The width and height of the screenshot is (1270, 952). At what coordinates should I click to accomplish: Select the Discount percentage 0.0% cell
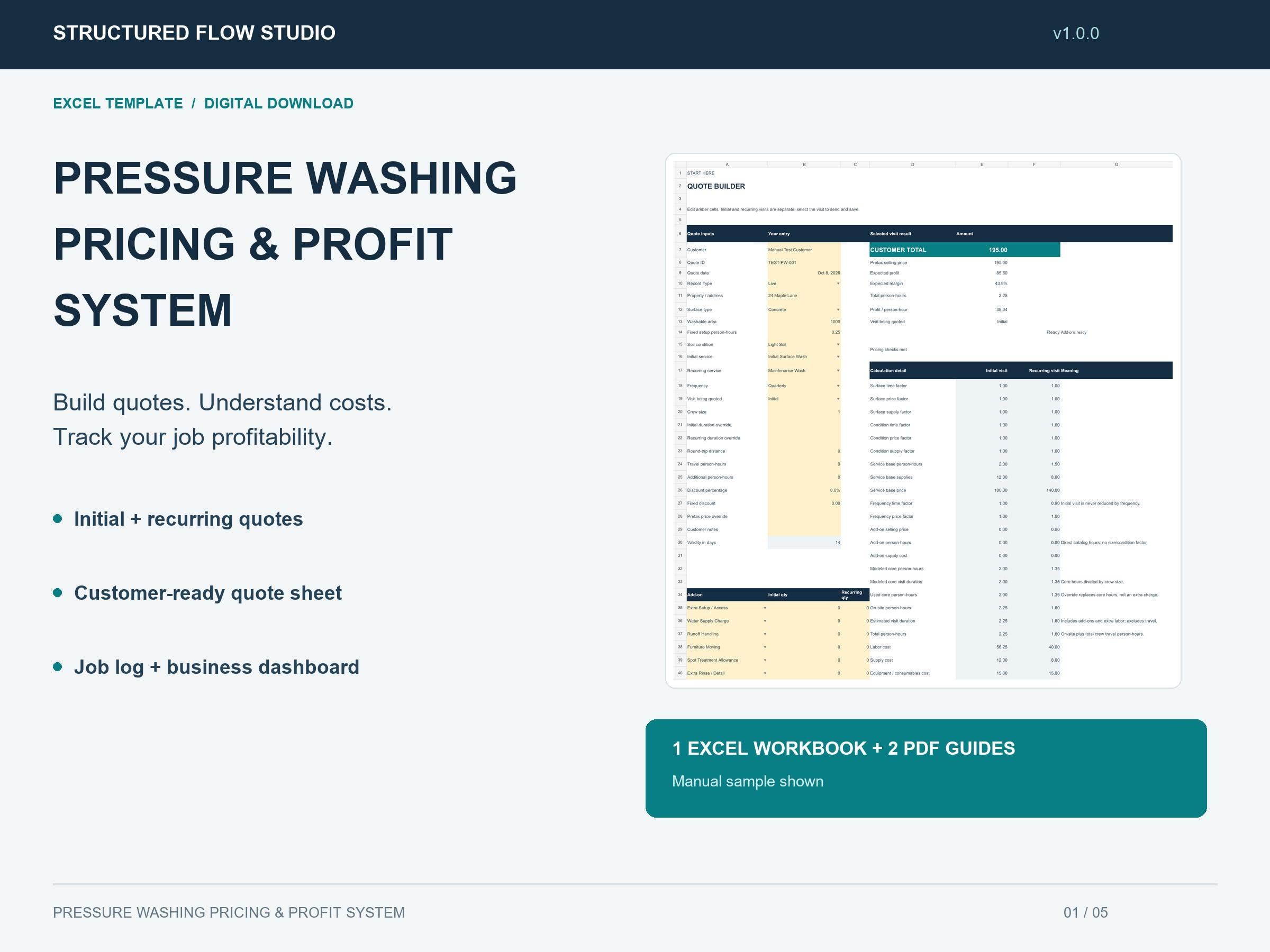pos(804,491)
